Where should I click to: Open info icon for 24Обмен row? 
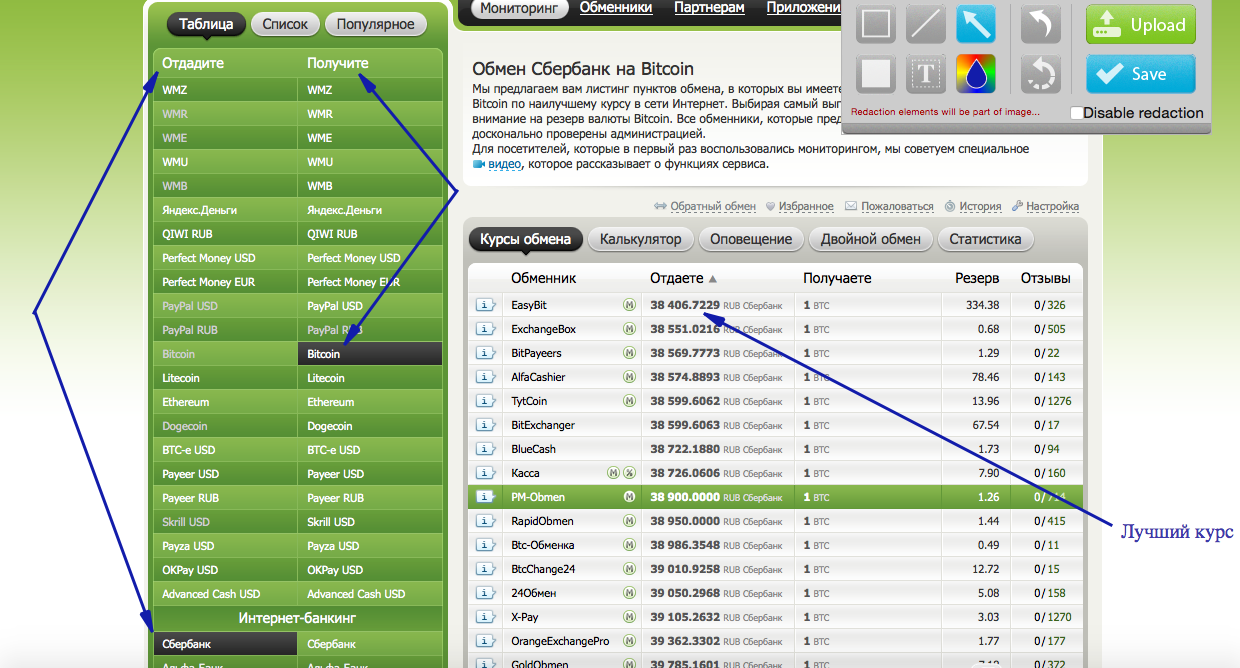tap(485, 593)
